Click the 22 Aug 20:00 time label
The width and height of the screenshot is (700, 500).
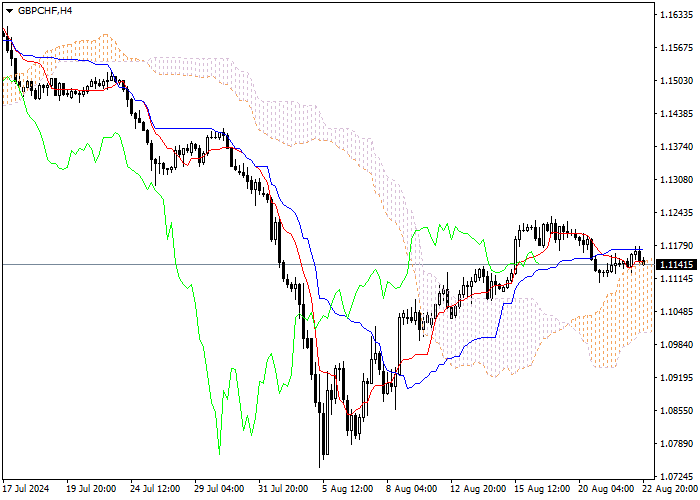671,489
